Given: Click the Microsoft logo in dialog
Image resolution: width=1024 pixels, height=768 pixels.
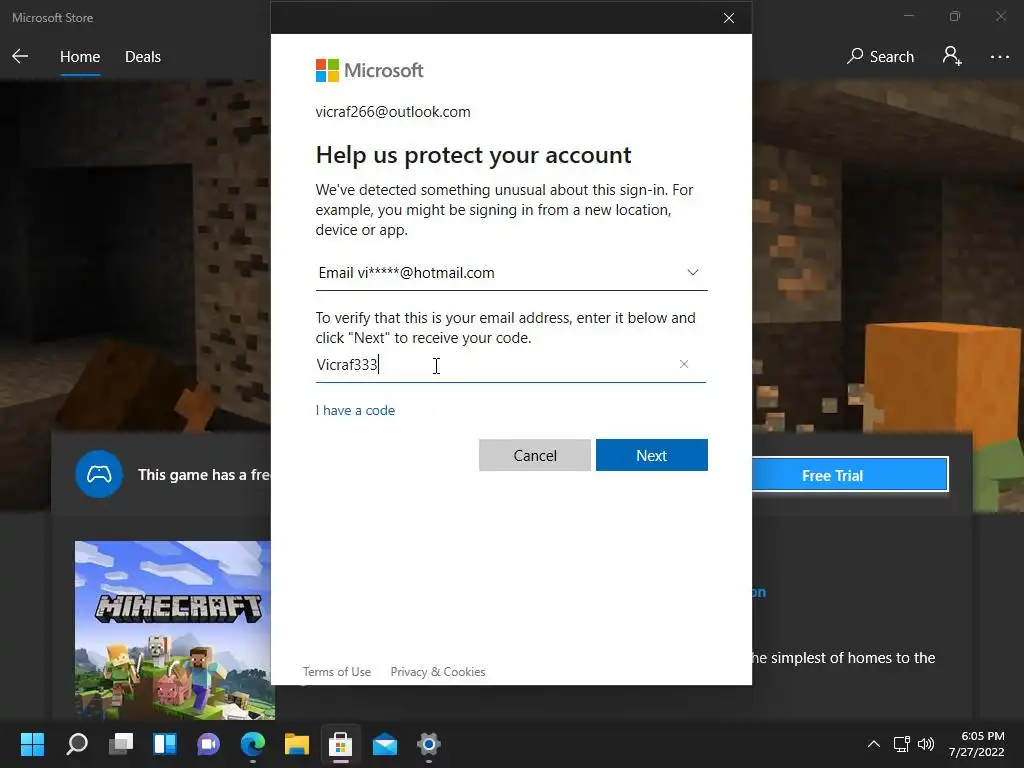Looking at the screenshot, I should (370, 71).
